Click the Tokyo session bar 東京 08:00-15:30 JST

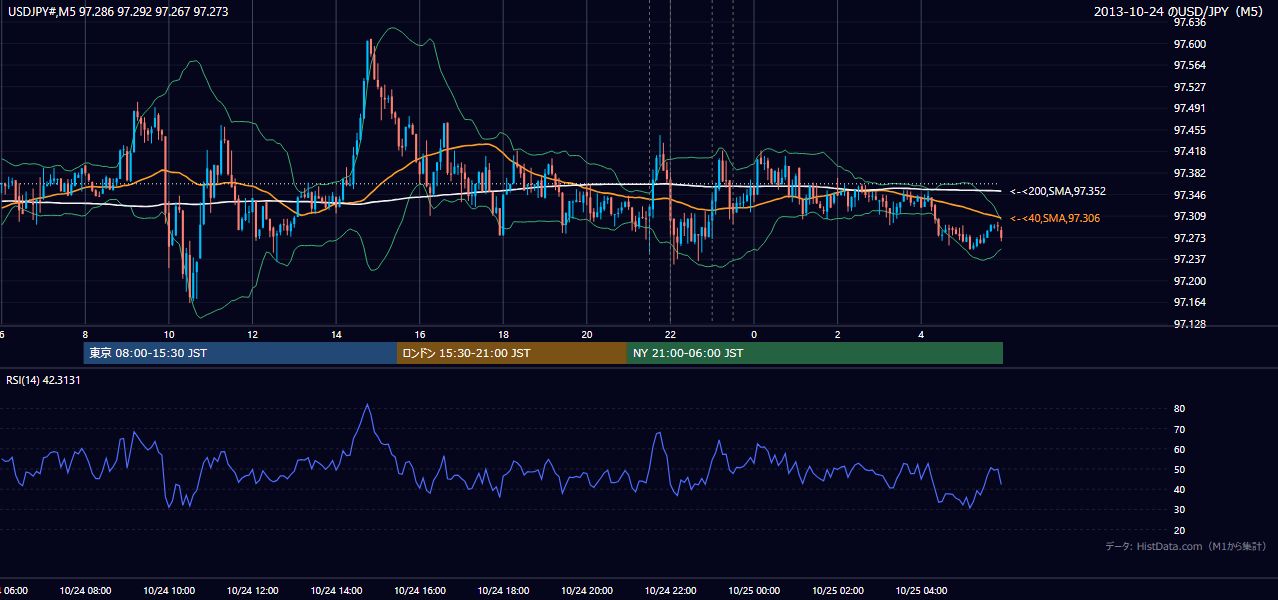[240, 353]
